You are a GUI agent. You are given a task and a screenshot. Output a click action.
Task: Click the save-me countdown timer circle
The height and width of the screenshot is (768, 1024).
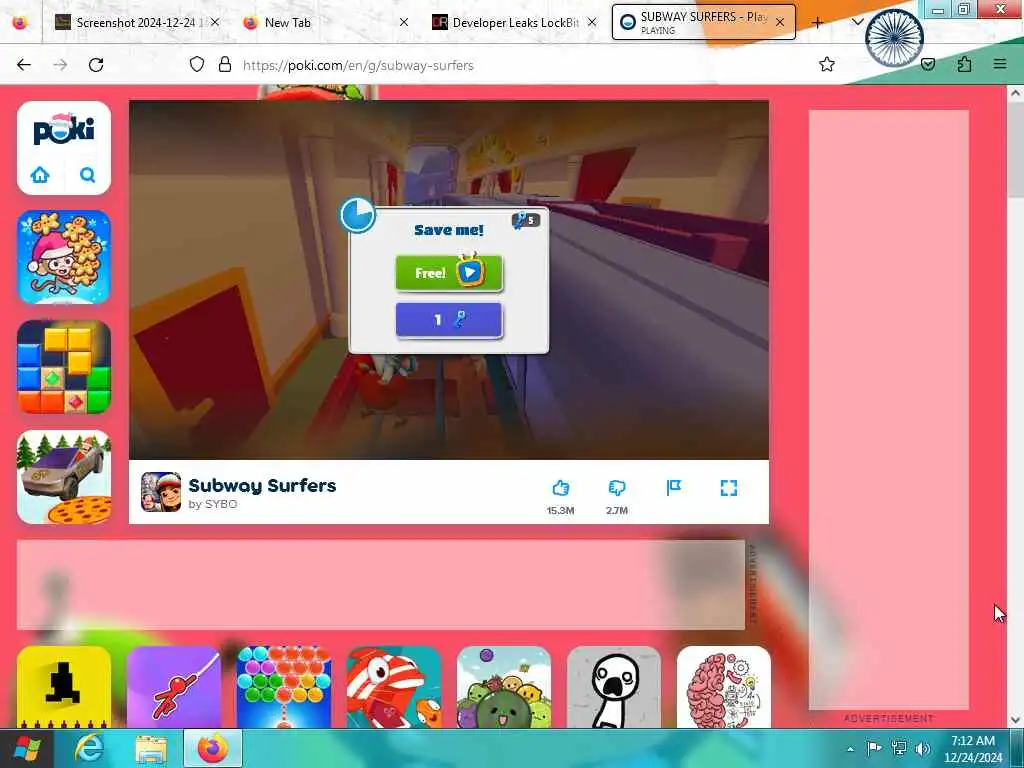point(357,216)
